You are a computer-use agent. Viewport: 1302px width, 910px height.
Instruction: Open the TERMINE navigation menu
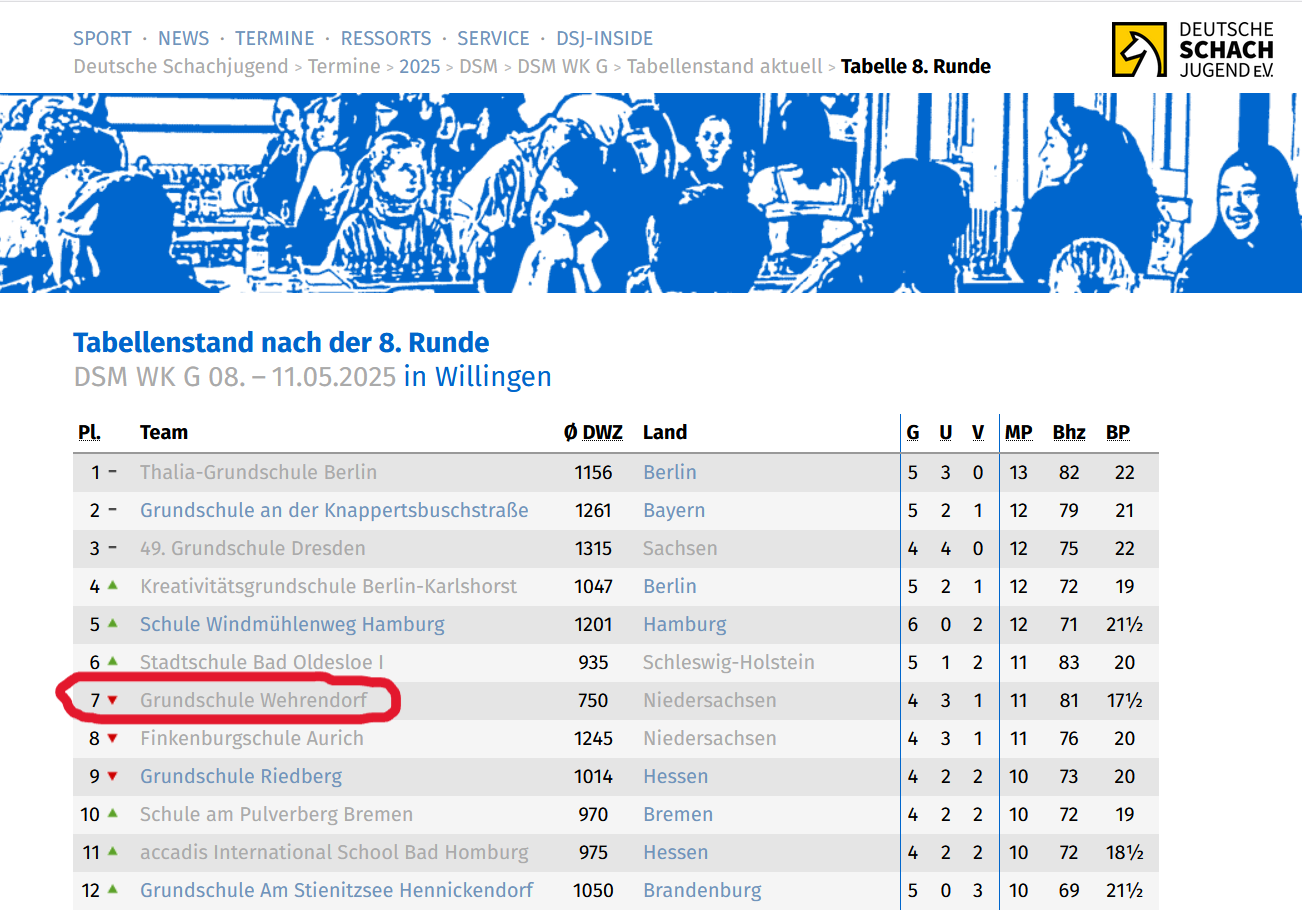274,39
